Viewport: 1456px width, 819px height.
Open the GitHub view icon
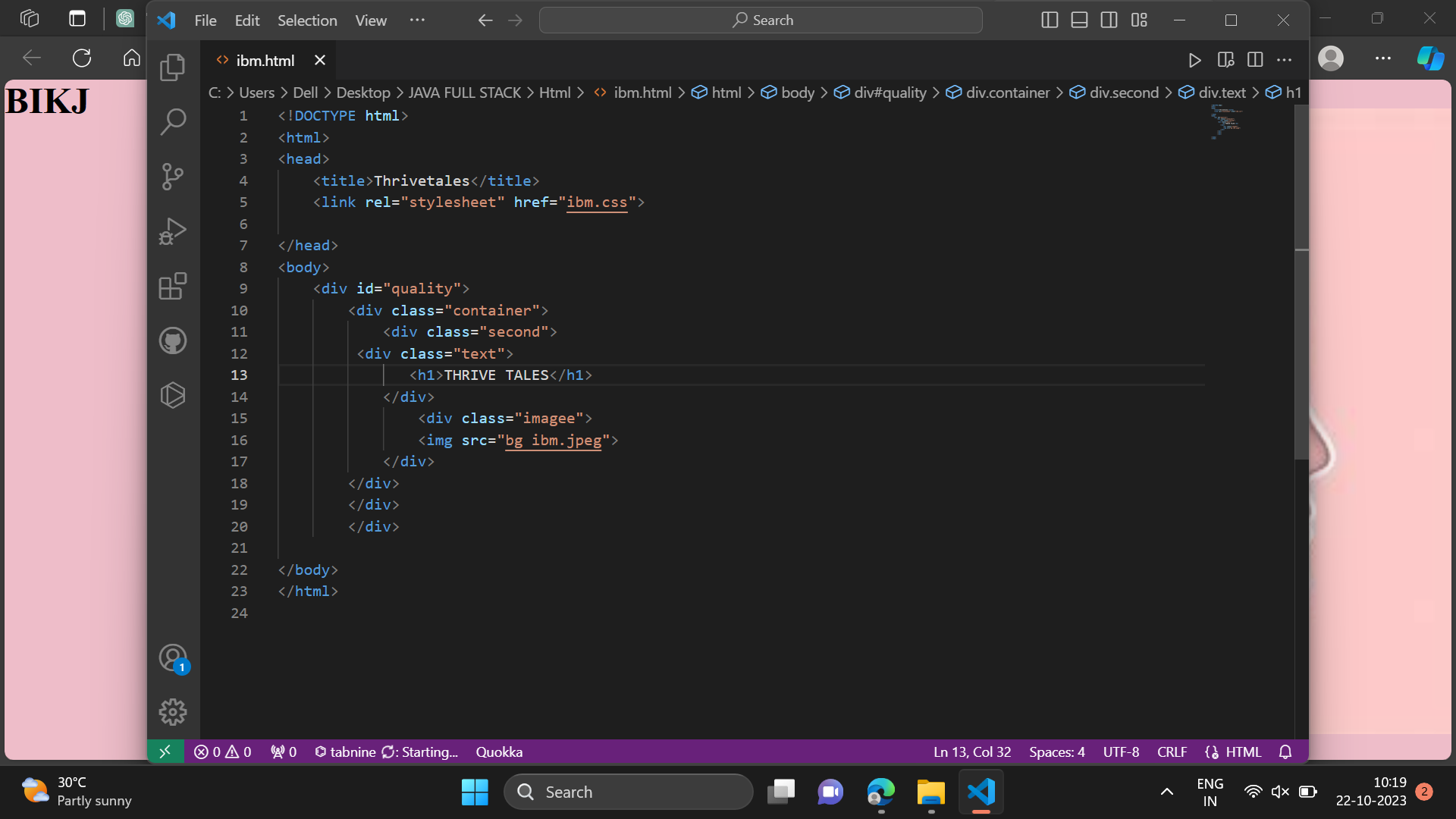pyautogui.click(x=173, y=340)
